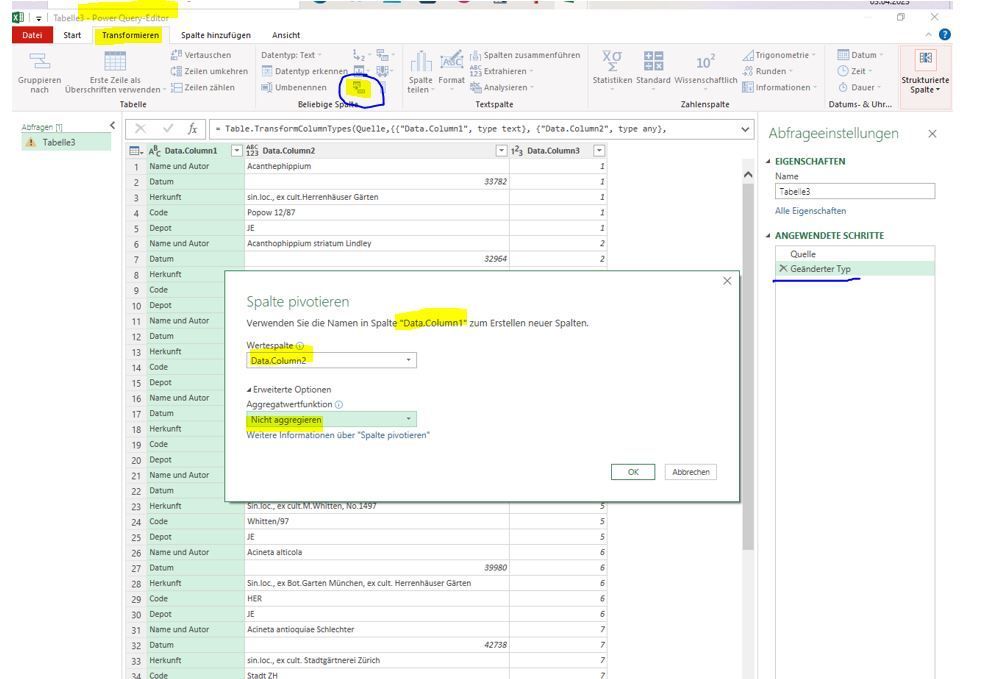Open the Strukturierte Spalte menu
Image resolution: width=989 pixels, height=679 pixels.
coord(925,72)
